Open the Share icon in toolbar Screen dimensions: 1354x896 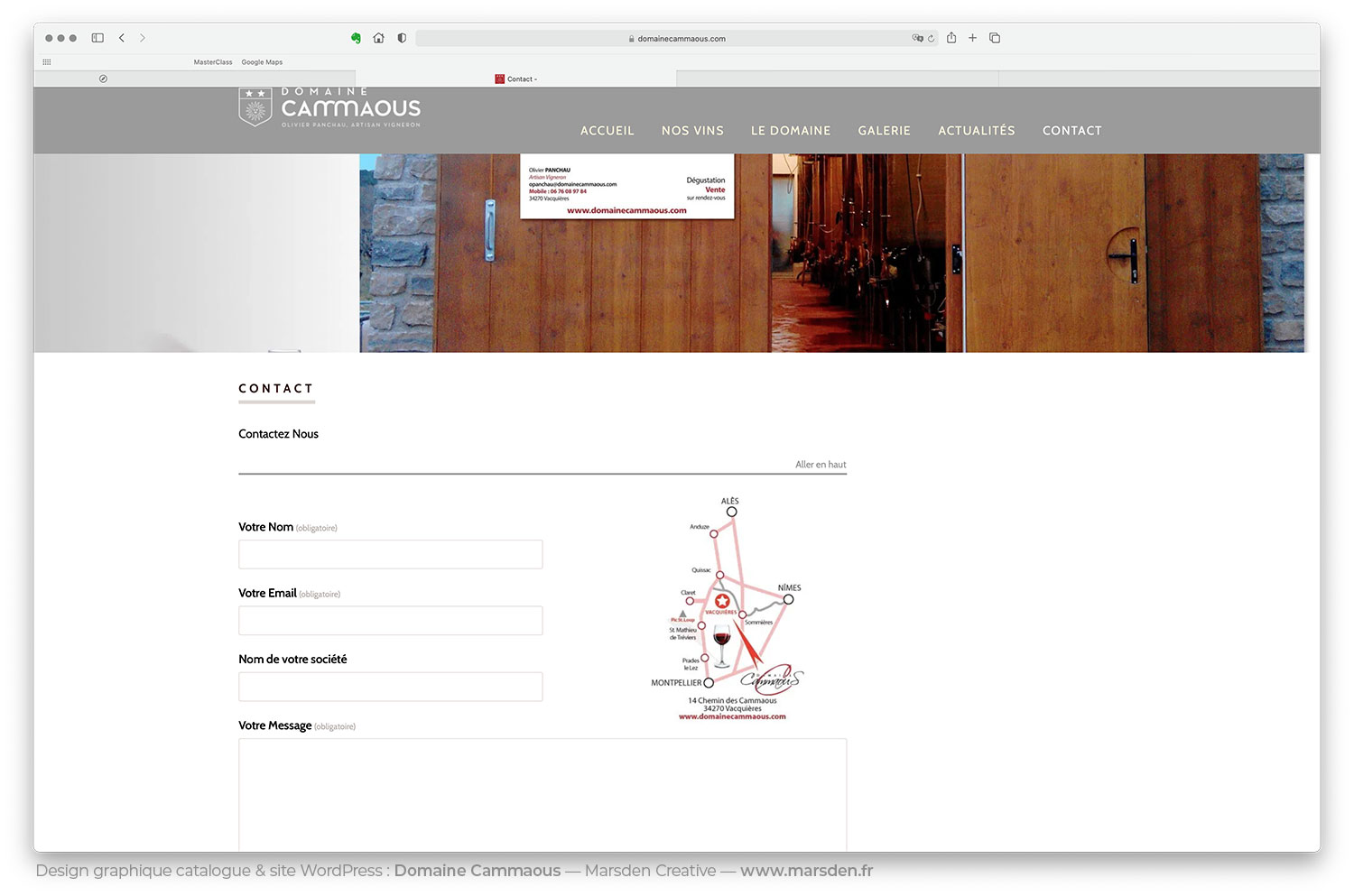point(951,38)
